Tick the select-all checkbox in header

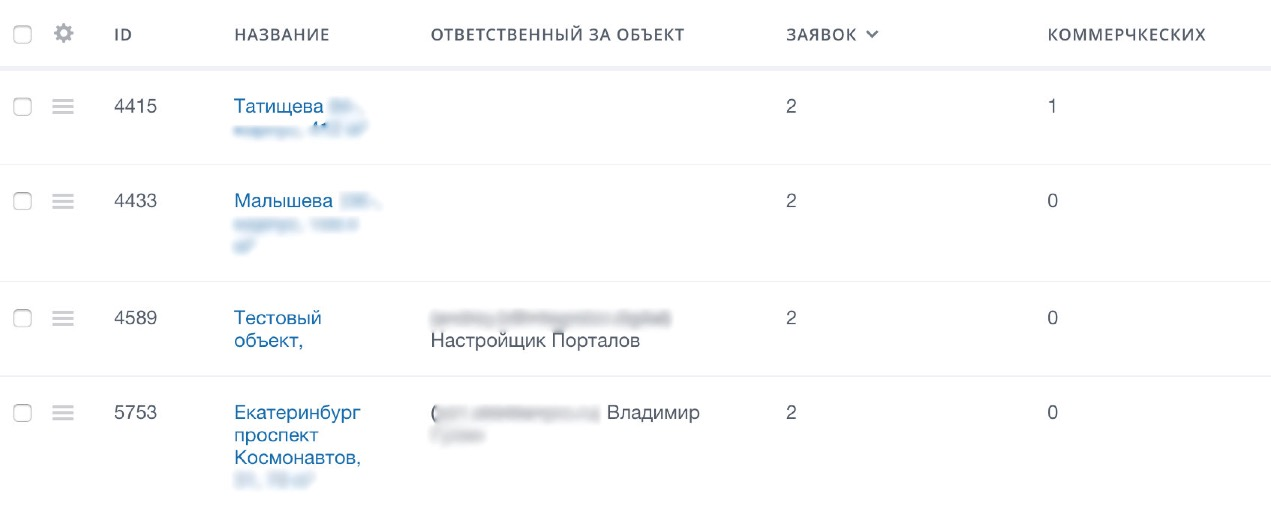(22, 34)
